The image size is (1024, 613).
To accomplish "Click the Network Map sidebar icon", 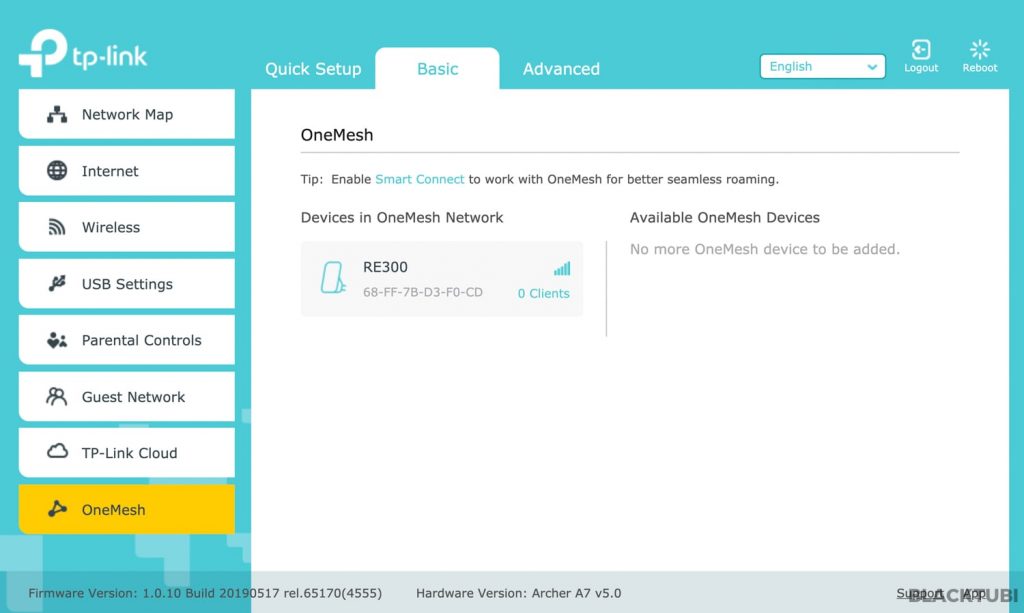I will pyautogui.click(x=57, y=114).
